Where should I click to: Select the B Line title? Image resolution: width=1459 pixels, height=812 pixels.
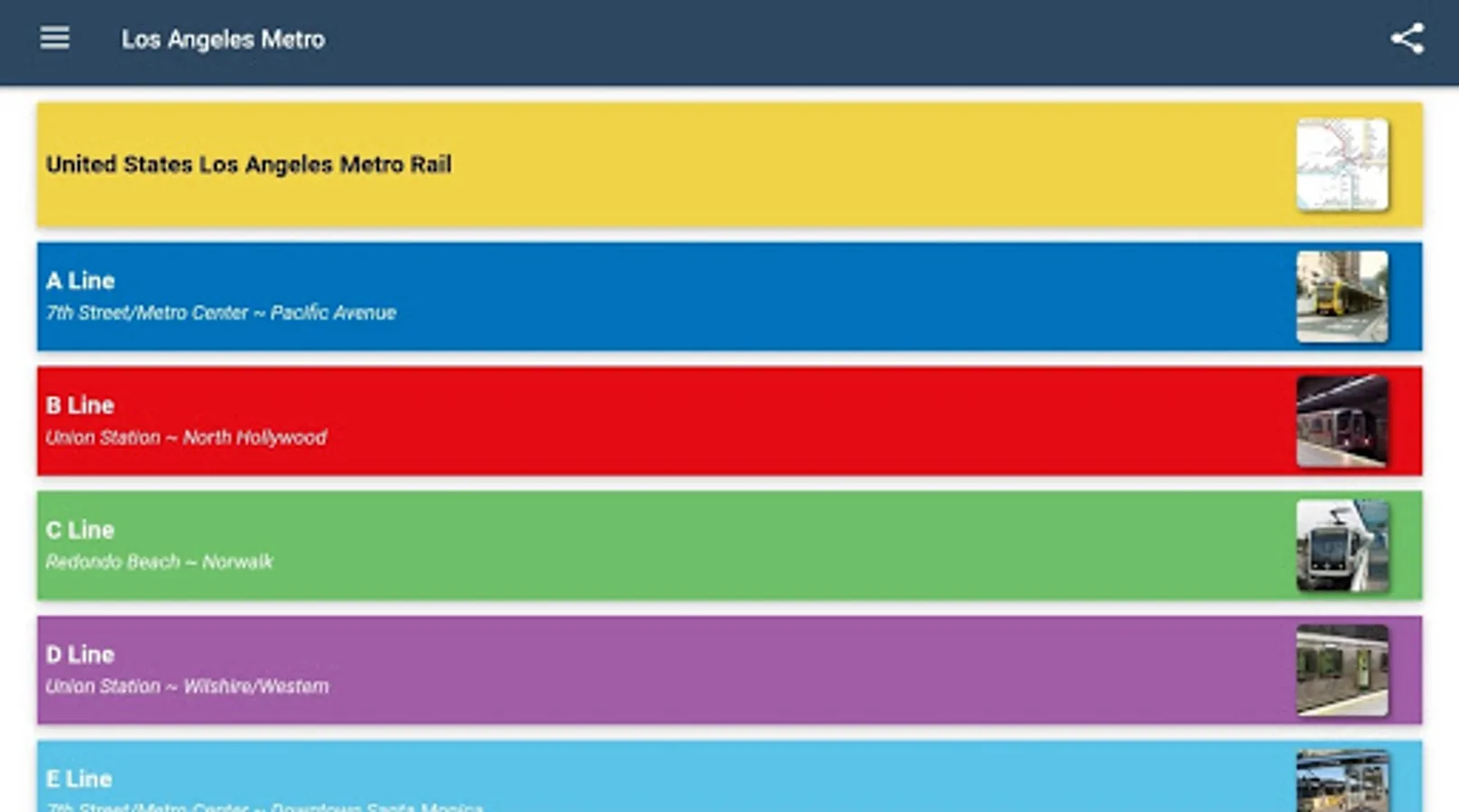tap(80, 405)
